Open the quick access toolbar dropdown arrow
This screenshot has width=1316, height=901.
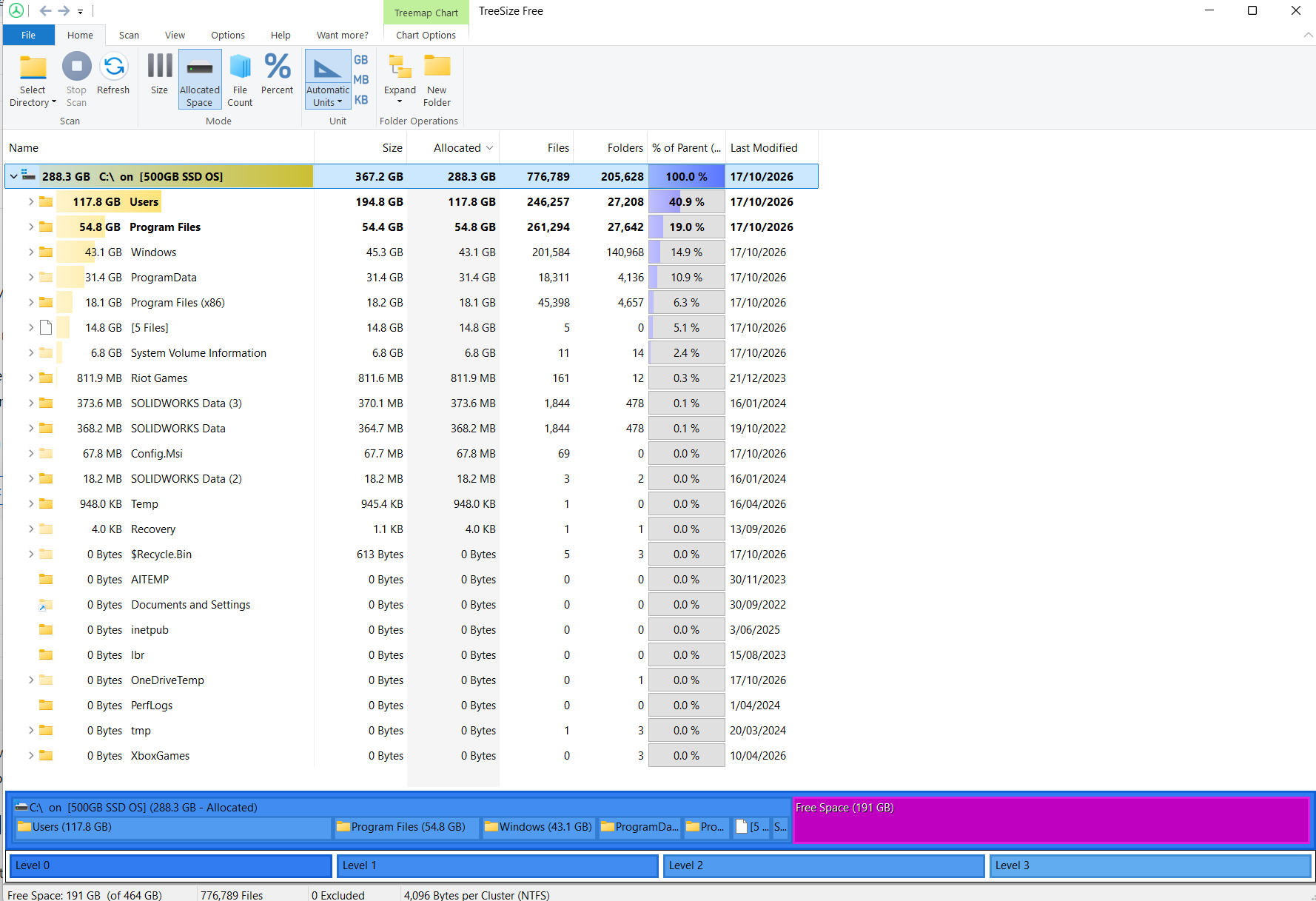(x=80, y=12)
